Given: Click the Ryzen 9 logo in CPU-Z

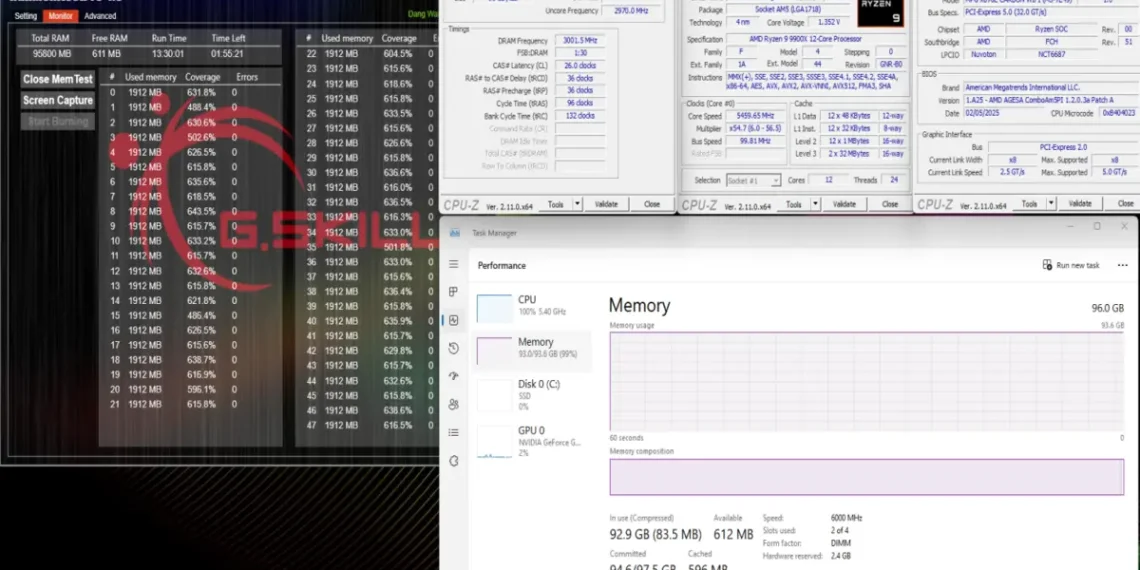Looking at the screenshot, I should click(880, 12).
